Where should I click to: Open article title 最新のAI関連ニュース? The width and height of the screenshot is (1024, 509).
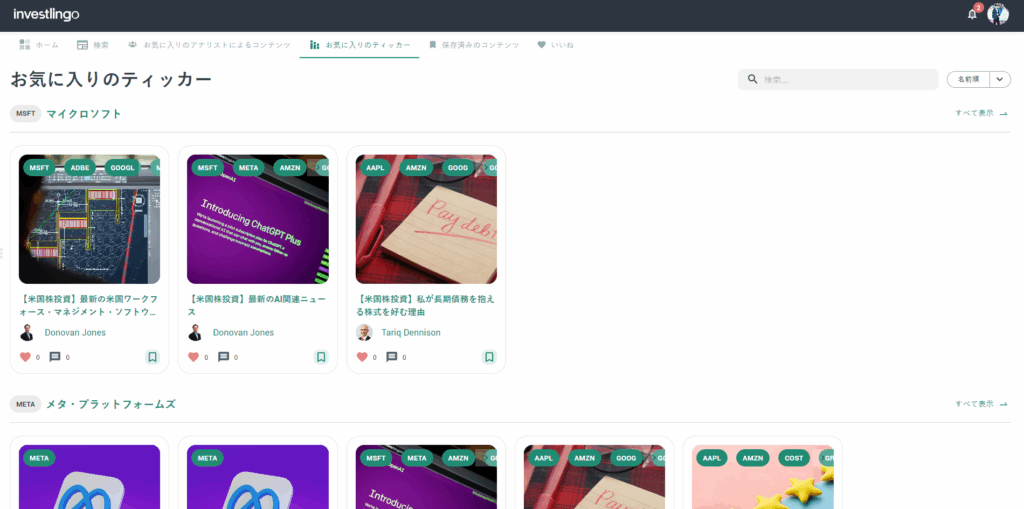(257, 305)
